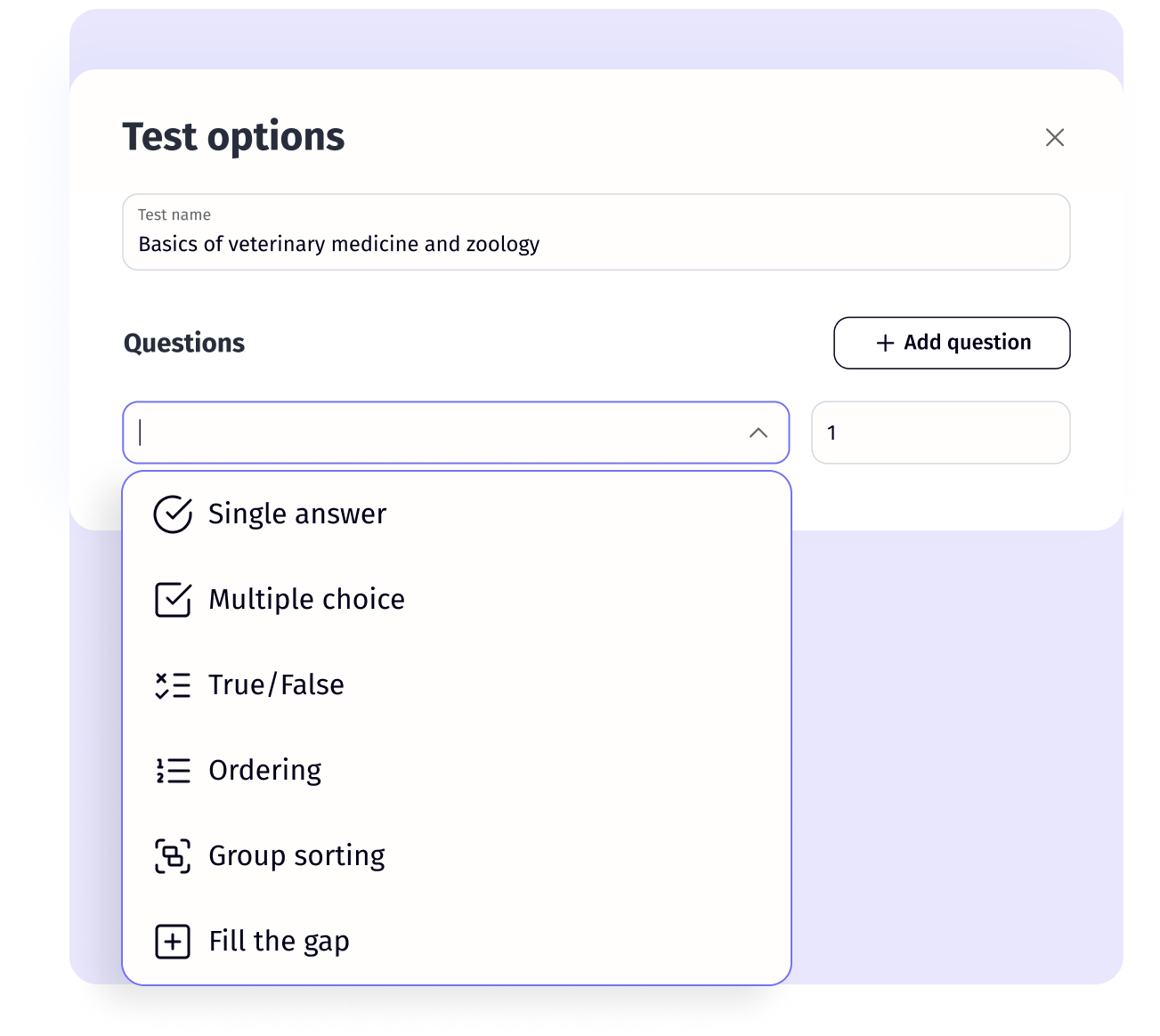The image size is (1160, 1036).
Task: Choose Fill the gap question type
Action: click(279, 941)
